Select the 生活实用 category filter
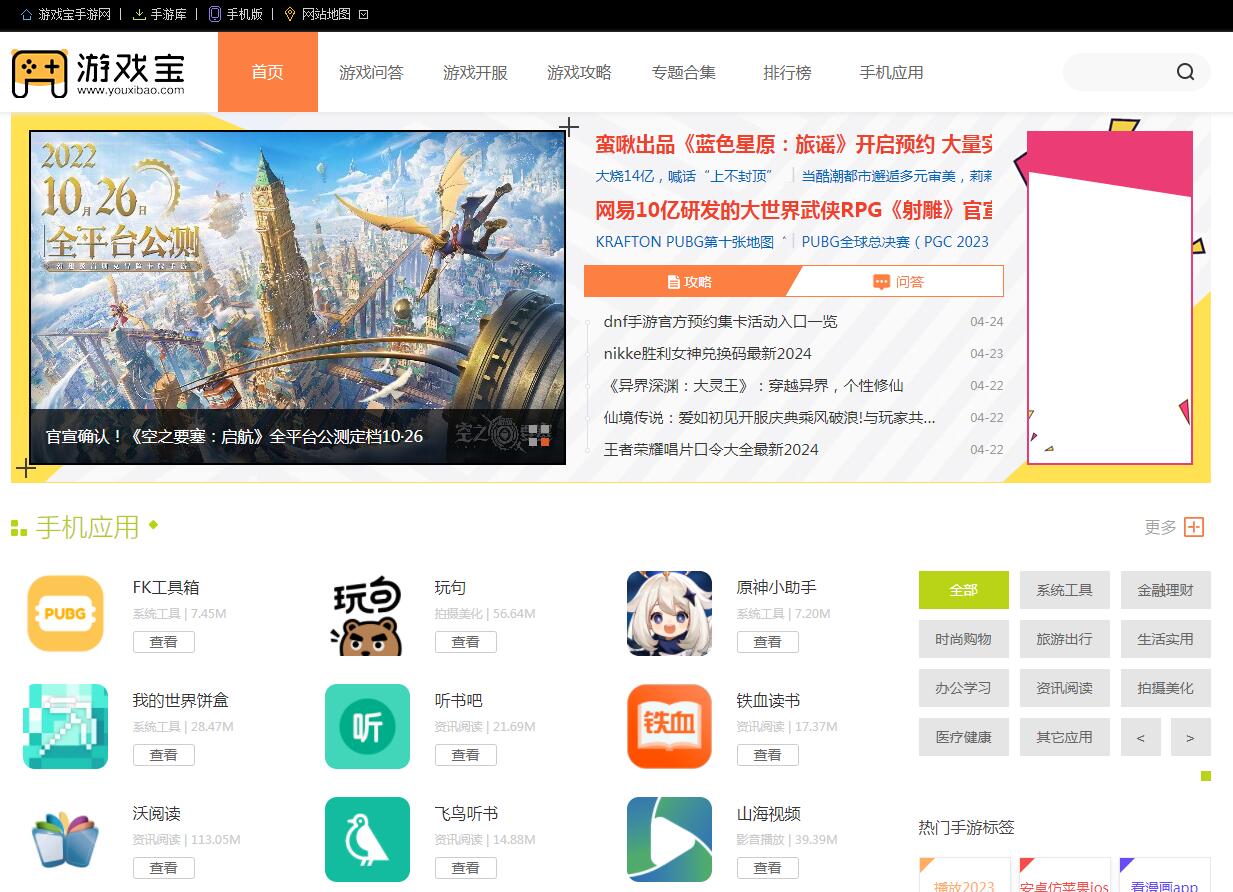Viewport: 1233px width, 892px height. (x=1166, y=639)
